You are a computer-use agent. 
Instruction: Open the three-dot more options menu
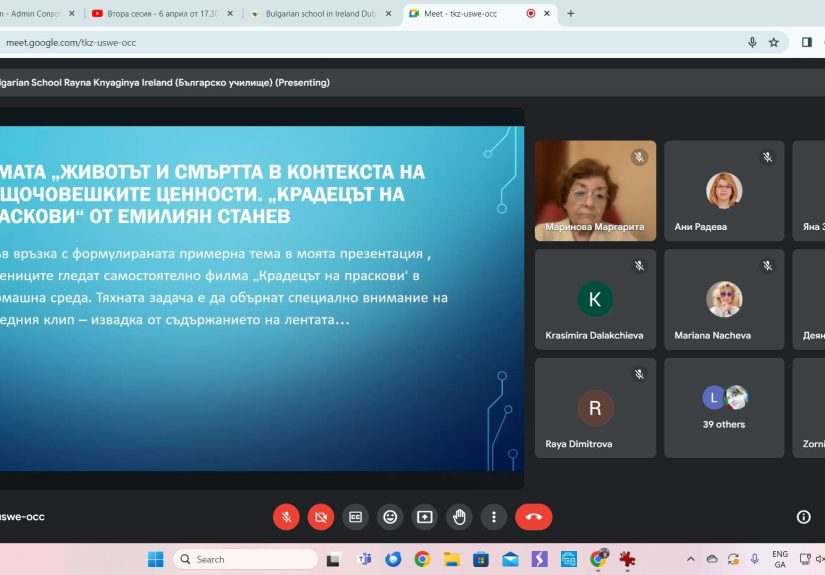pos(494,517)
